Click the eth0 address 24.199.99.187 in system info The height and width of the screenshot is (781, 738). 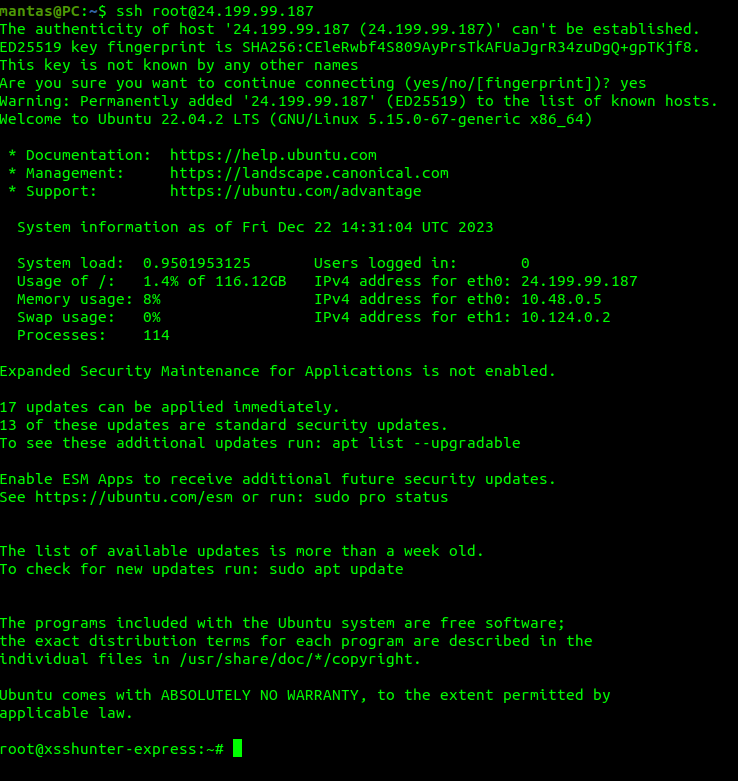[579, 281]
